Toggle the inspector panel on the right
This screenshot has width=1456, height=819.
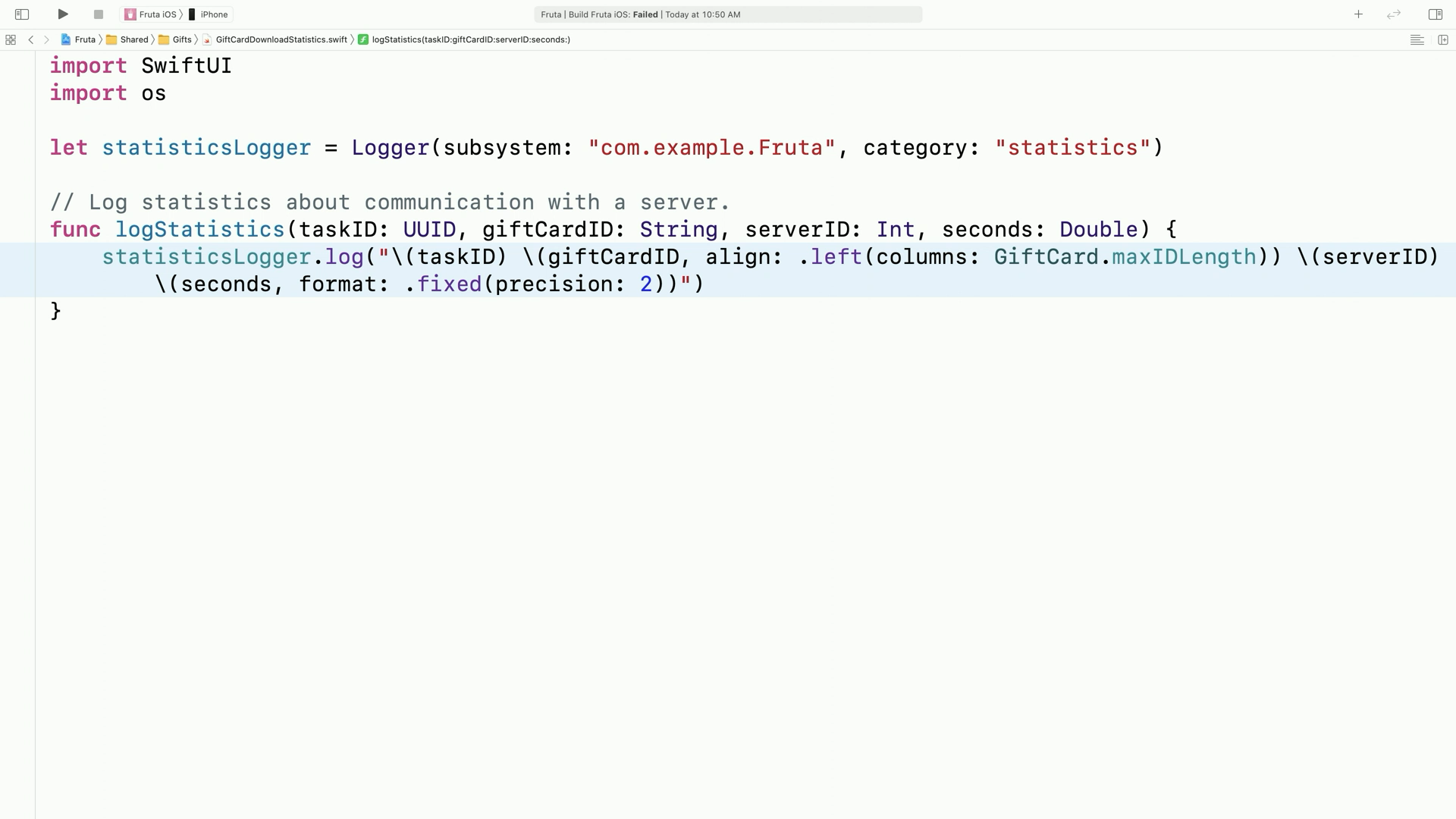[1435, 14]
